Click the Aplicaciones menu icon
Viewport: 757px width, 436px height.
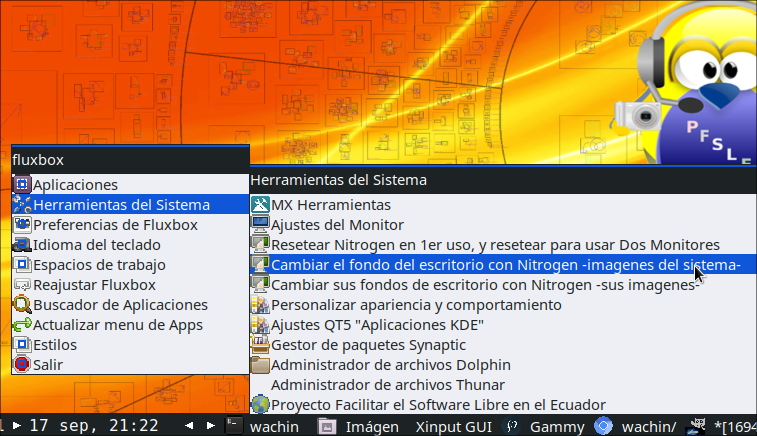[x=22, y=184]
